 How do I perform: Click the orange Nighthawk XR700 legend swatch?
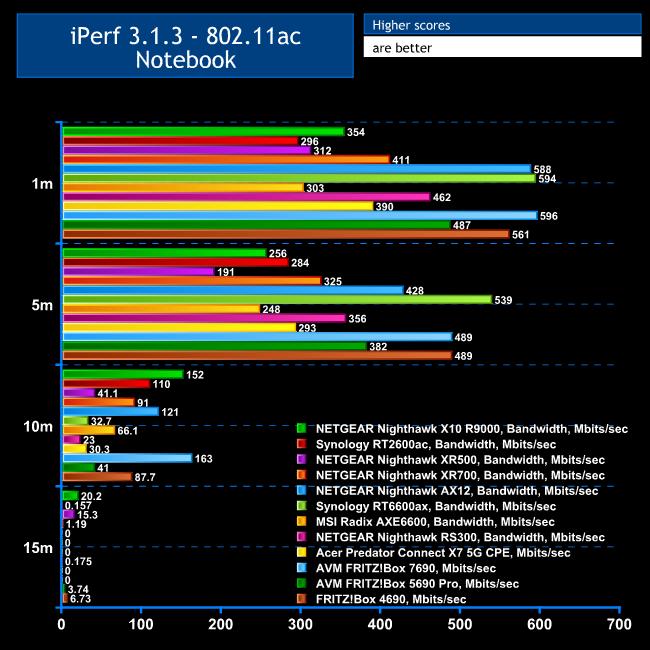(x=301, y=475)
